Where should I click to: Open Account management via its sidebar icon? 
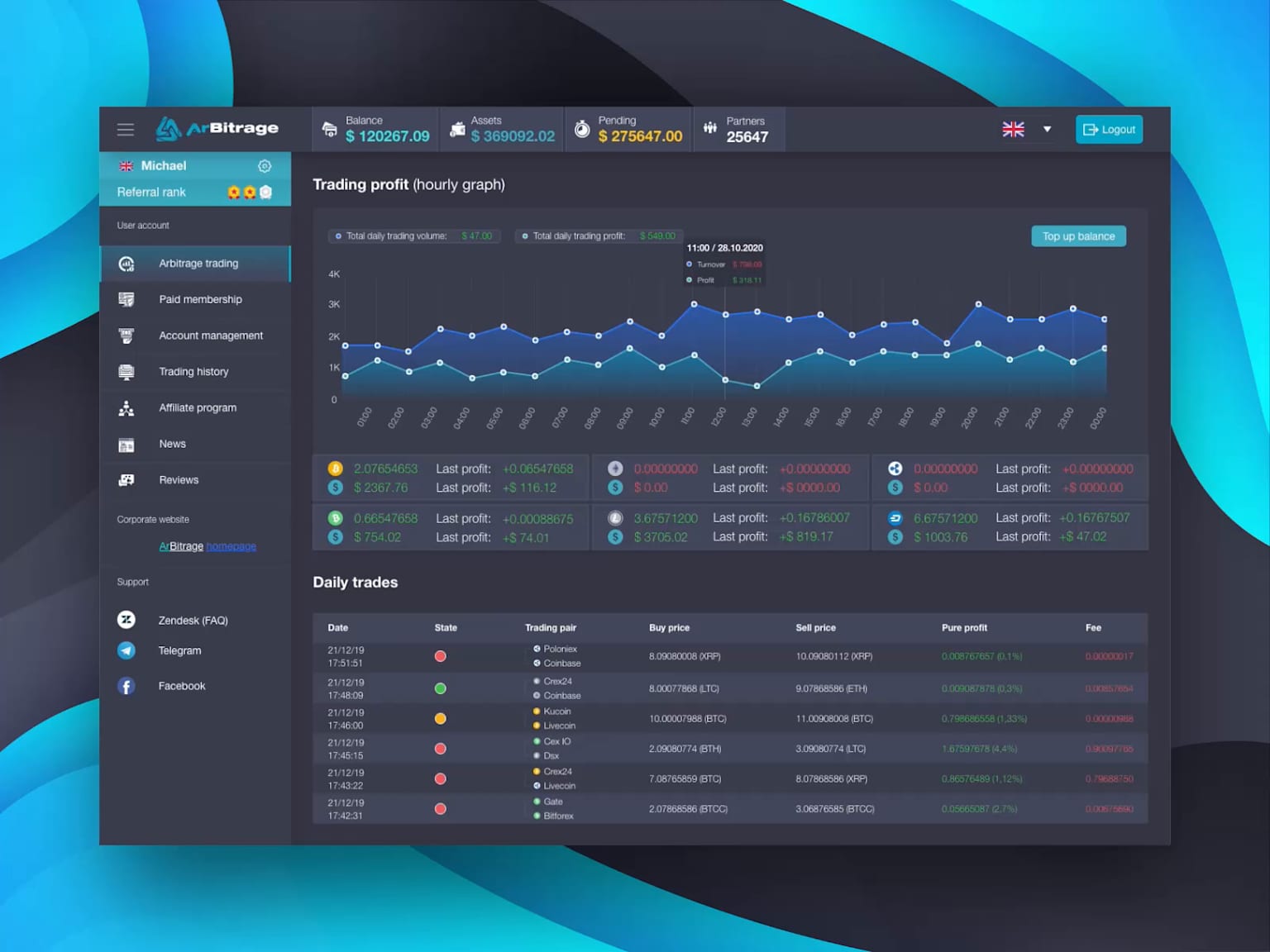click(x=126, y=336)
